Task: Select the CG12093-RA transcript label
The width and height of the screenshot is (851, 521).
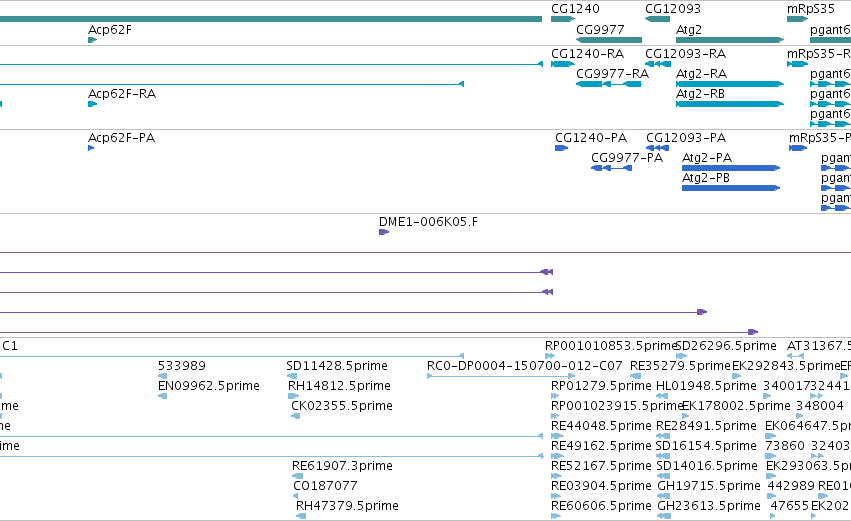Action: [x=685, y=54]
